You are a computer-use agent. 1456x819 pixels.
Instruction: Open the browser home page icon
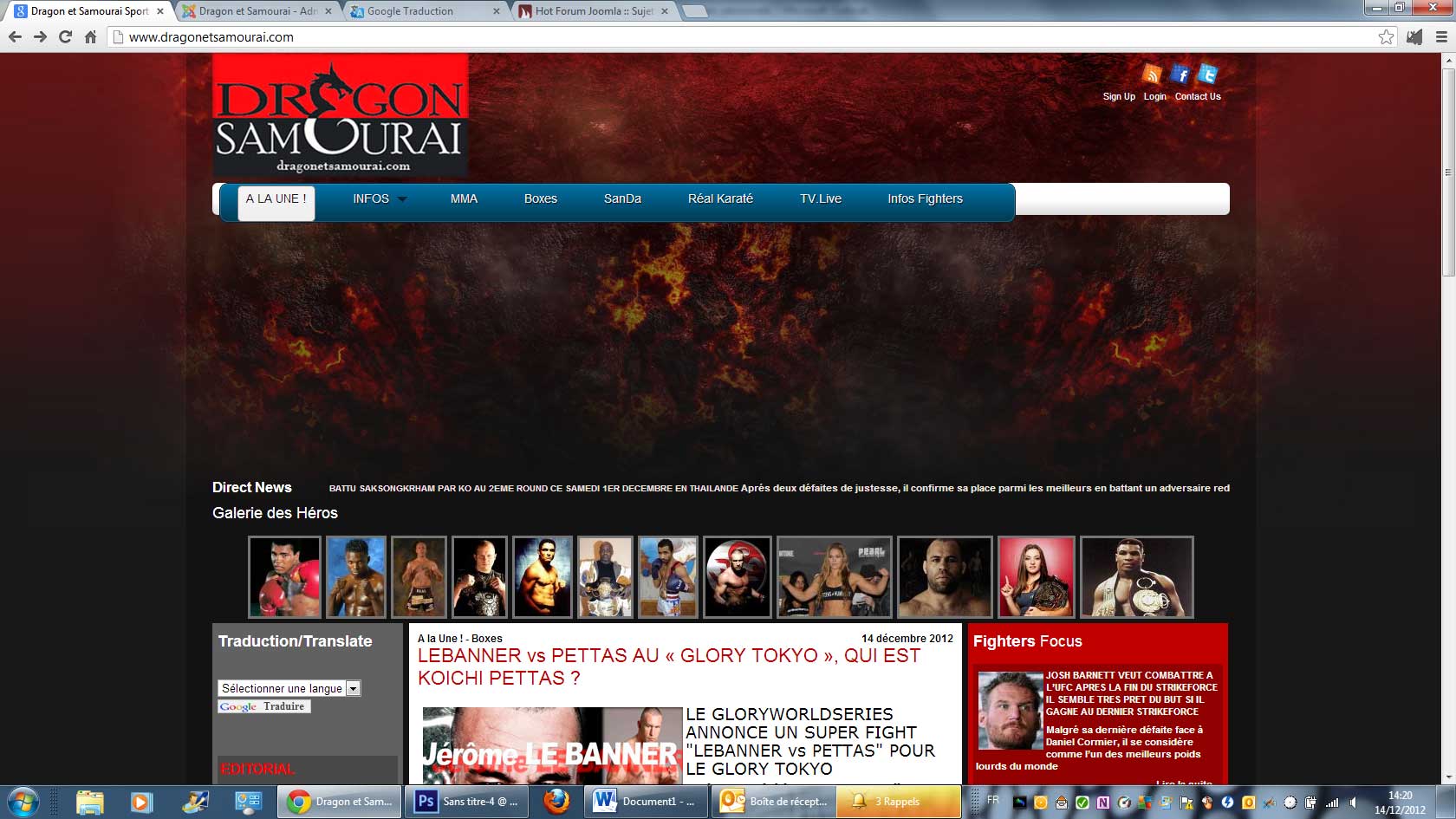tap(90, 36)
